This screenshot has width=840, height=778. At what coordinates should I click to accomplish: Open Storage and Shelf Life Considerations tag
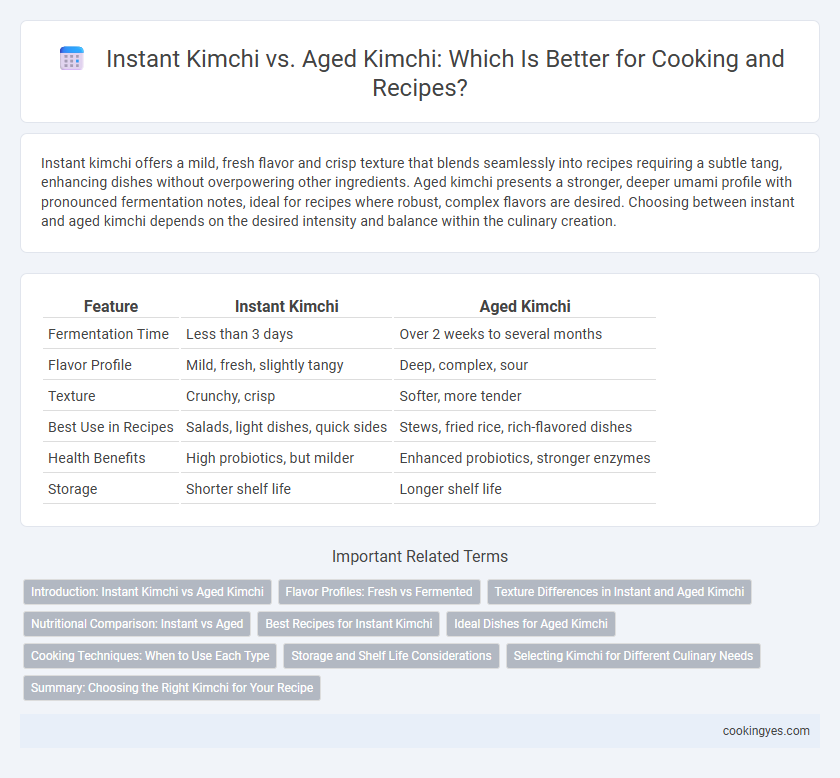pos(391,656)
